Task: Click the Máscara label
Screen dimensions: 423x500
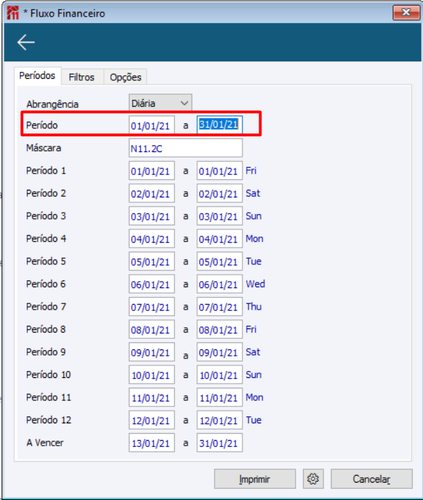Action: click(44, 148)
